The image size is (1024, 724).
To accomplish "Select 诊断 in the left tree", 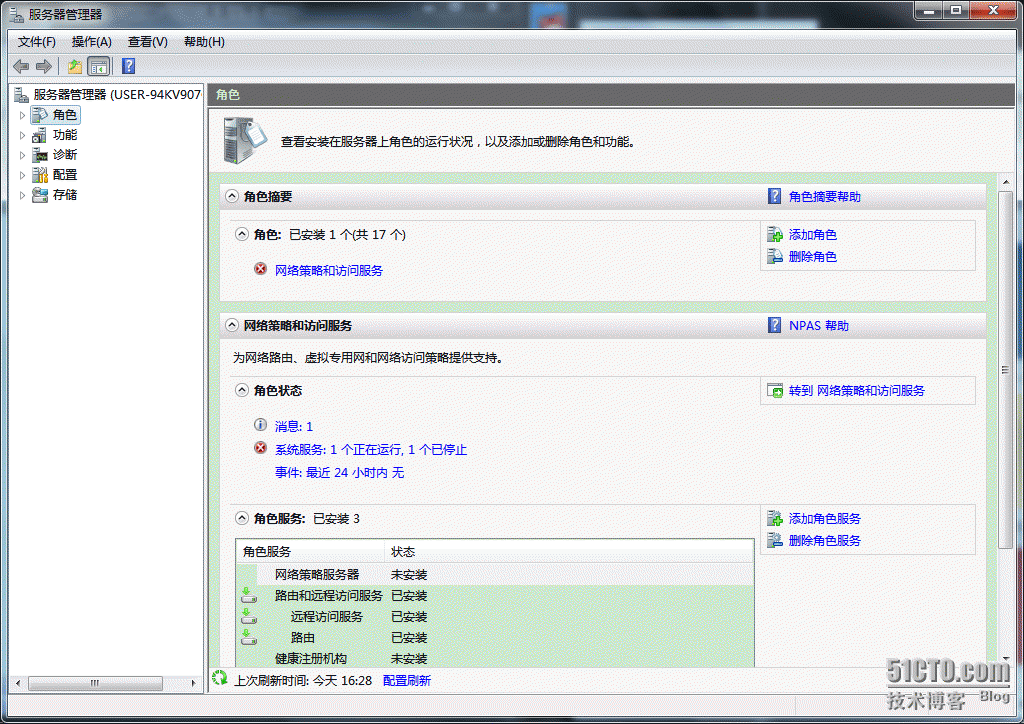I will [x=64, y=155].
